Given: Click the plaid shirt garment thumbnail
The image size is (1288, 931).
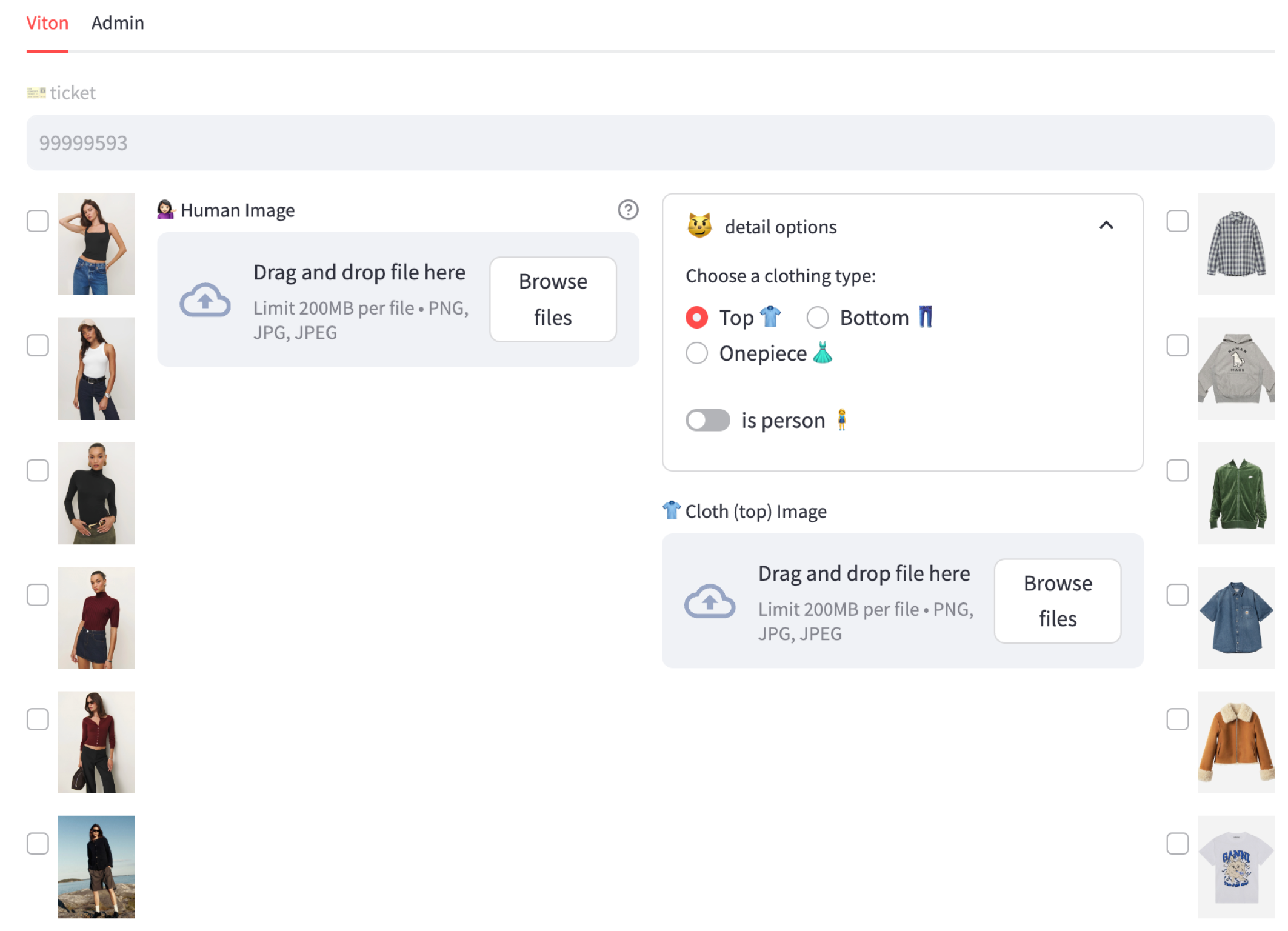Looking at the screenshot, I should tap(1235, 244).
